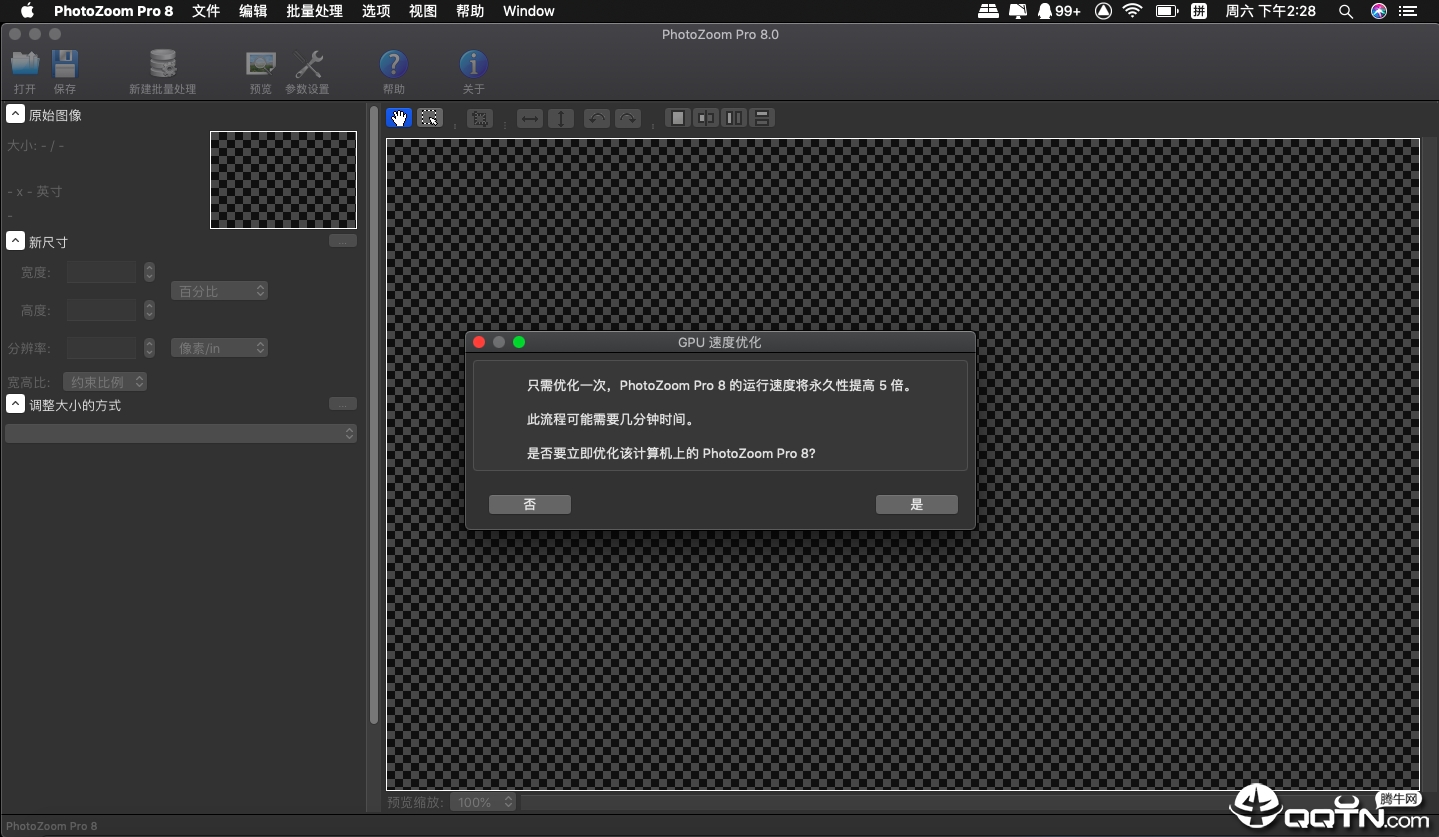The image size is (1439, 837).
Task: Switch to side-by-side preview layout
Action: pyautogui.click(x=734, y=118)
